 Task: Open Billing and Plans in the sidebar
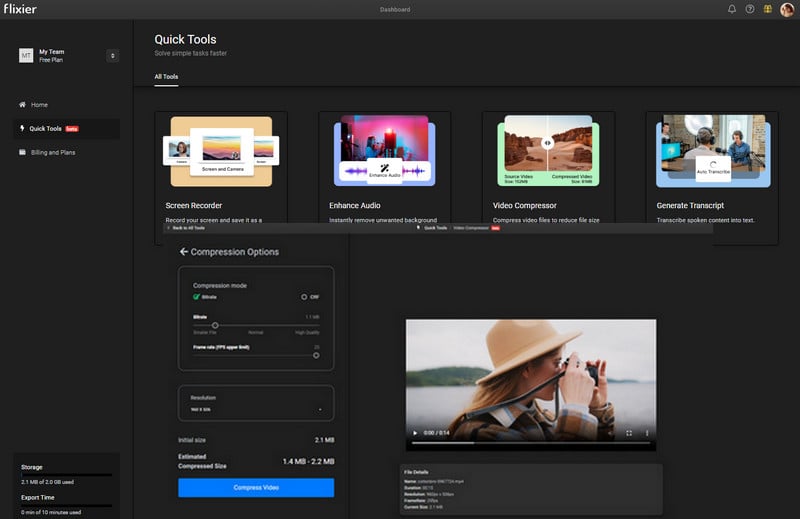click(x=66, y=152)
